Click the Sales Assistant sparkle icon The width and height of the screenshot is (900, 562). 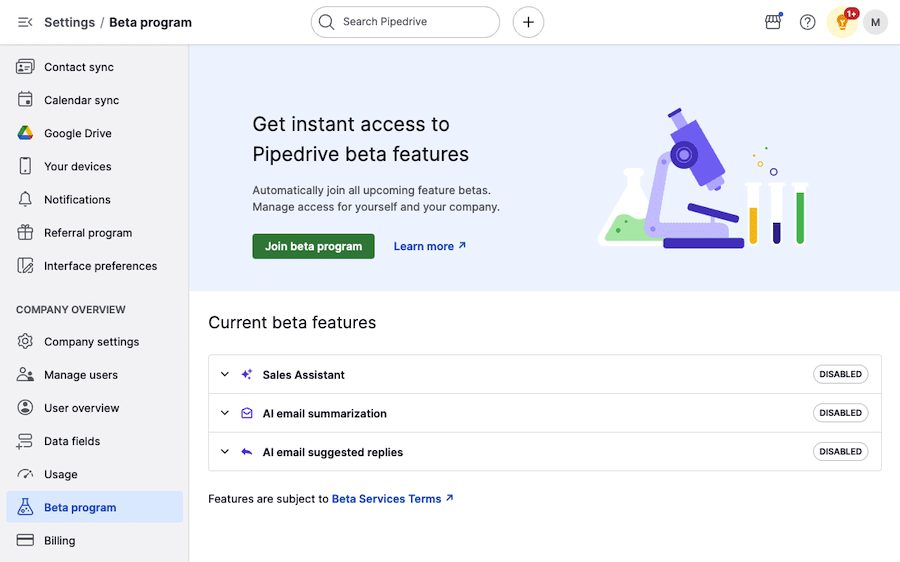247,375
